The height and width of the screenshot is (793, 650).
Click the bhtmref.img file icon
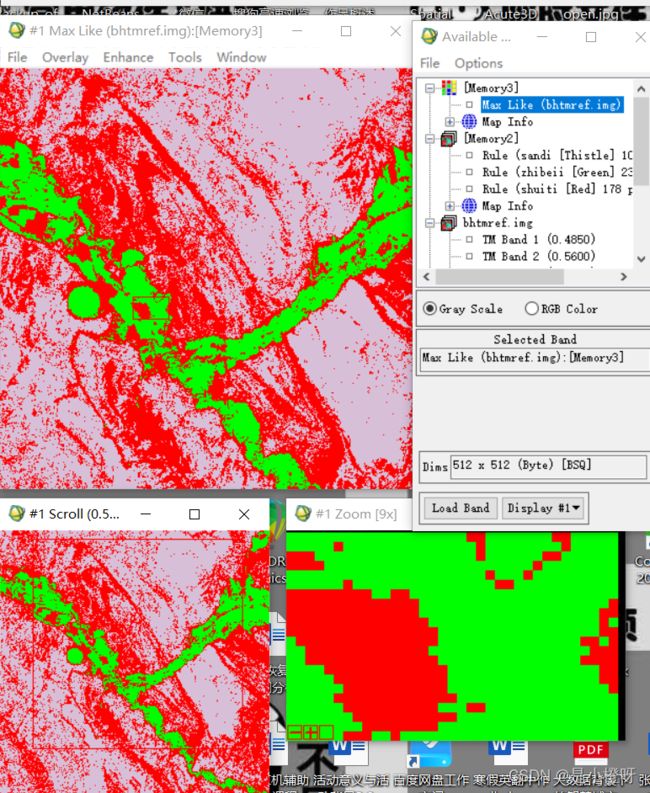pos(449,223)
